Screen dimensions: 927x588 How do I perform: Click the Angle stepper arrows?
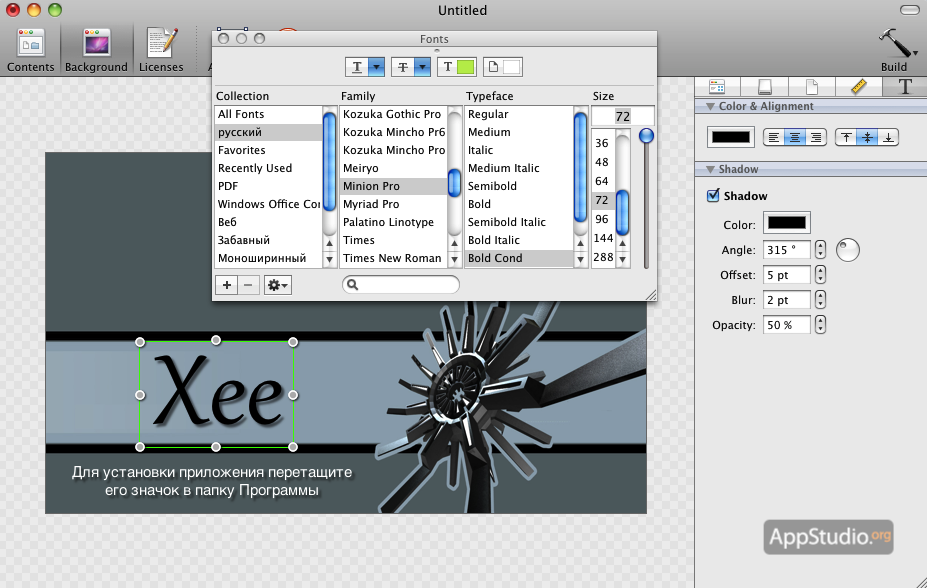(x=820, y=249)
